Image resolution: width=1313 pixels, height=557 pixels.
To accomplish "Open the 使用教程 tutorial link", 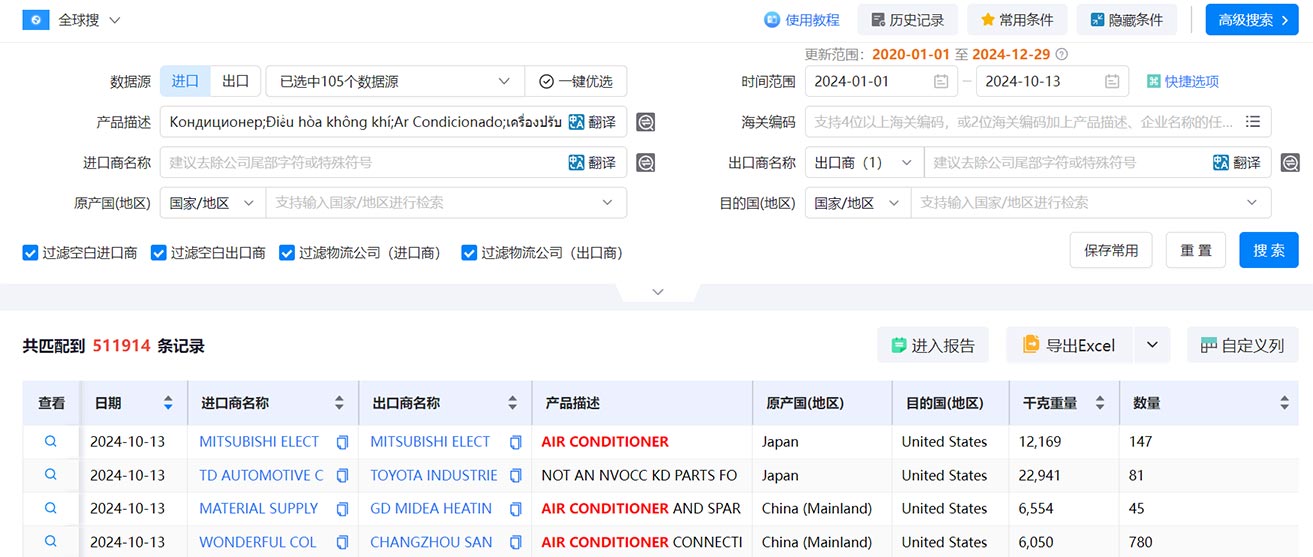I will [x=802, y=20].
